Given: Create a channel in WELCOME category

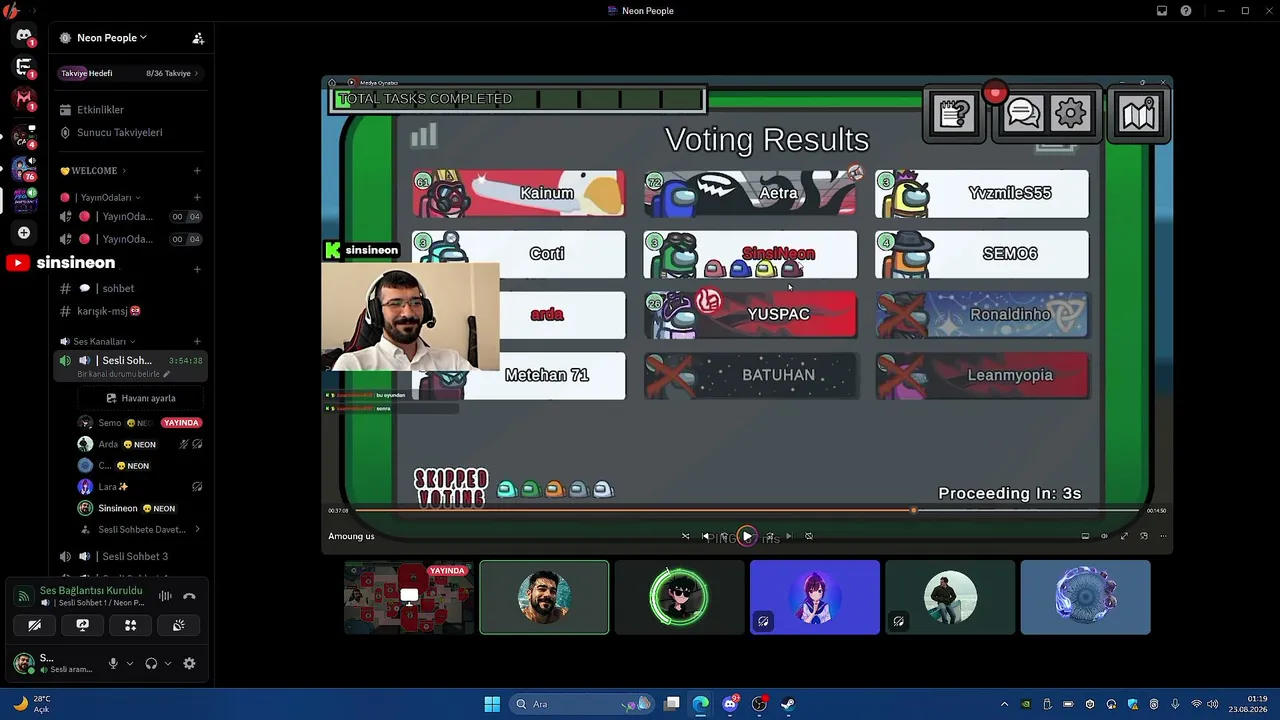Looking at the screenshot, I should pos(197,171).
